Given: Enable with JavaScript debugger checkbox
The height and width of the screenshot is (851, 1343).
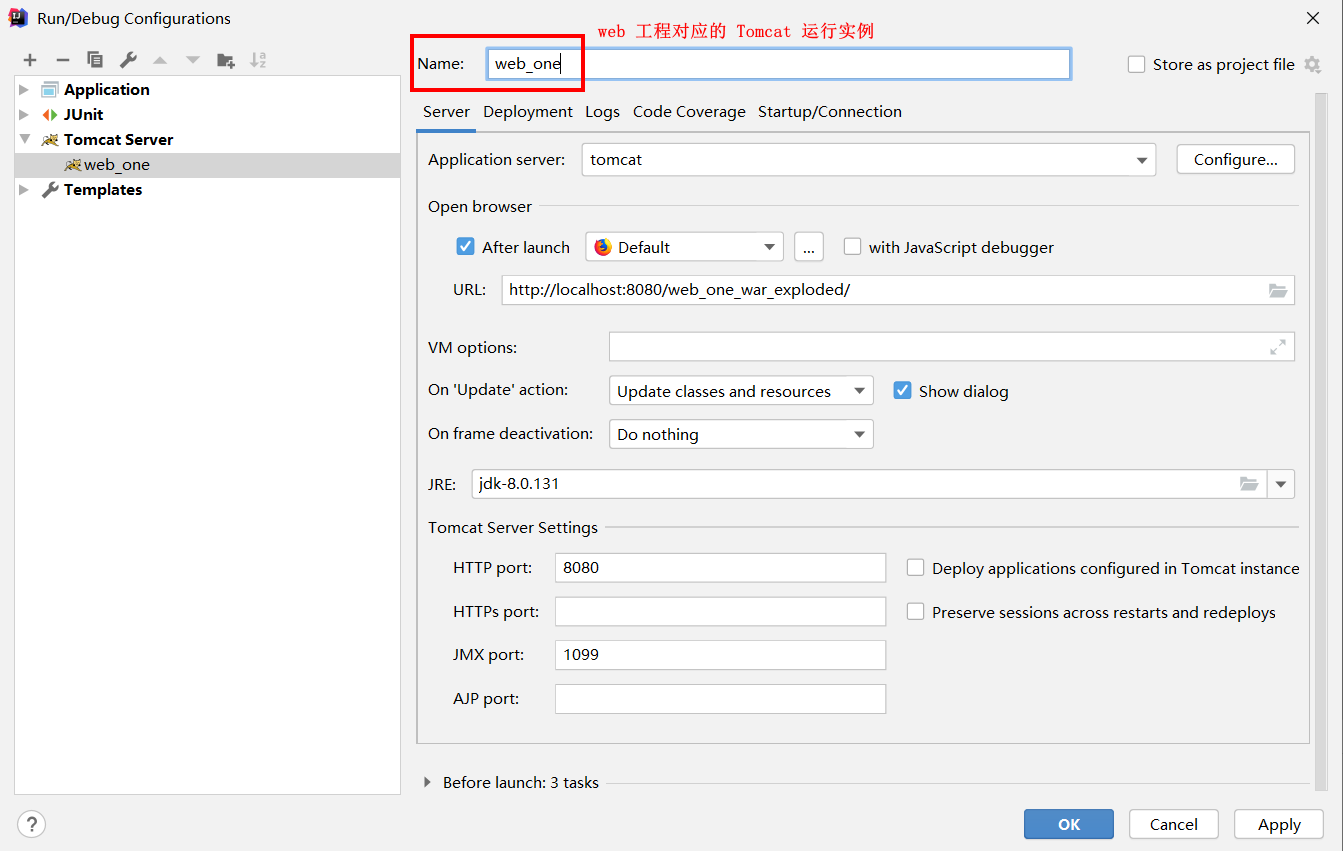Looking at the screenshot, I should tap(852, 246).
